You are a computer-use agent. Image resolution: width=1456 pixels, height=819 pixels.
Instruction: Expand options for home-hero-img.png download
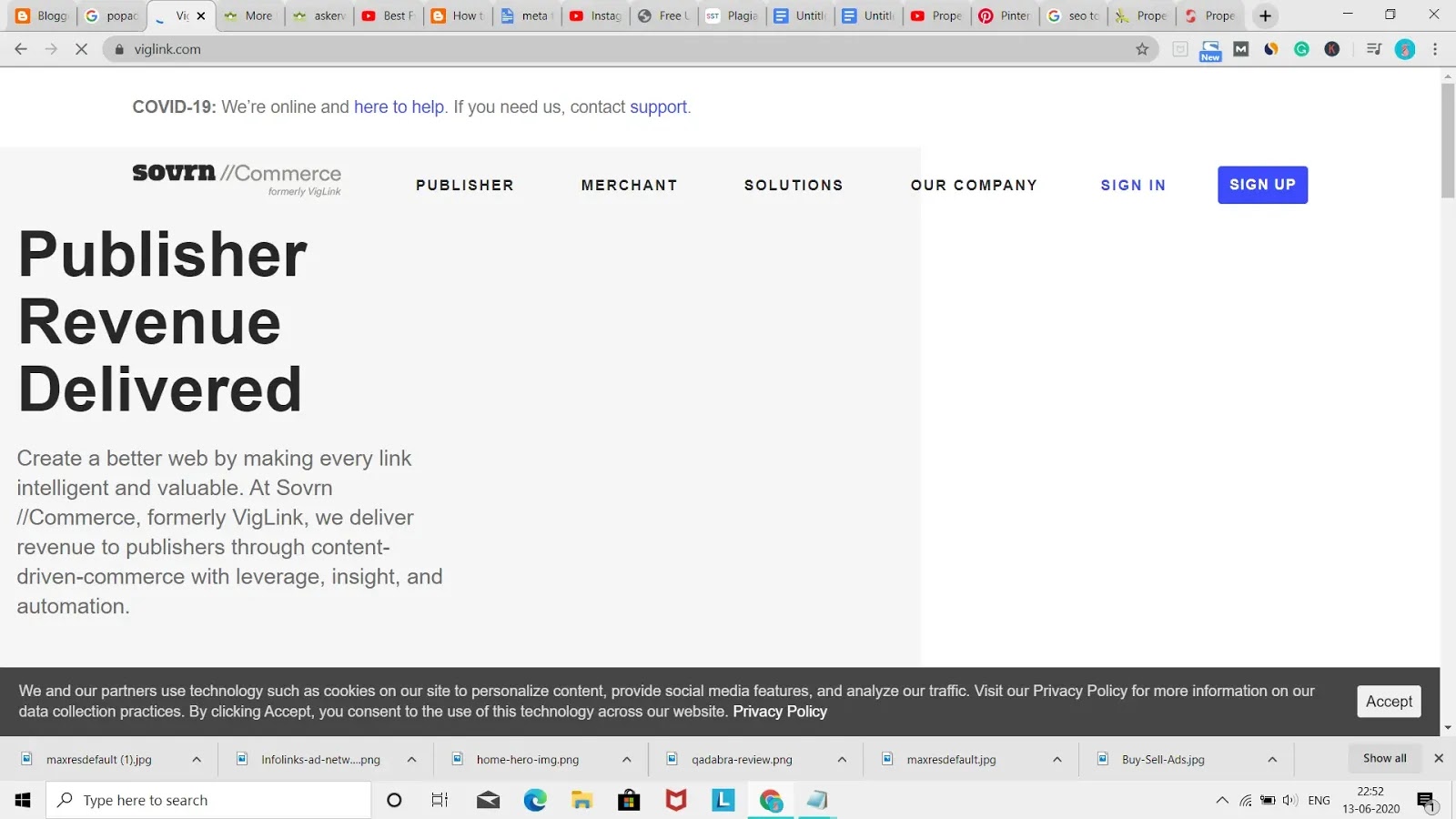(627, 759)
